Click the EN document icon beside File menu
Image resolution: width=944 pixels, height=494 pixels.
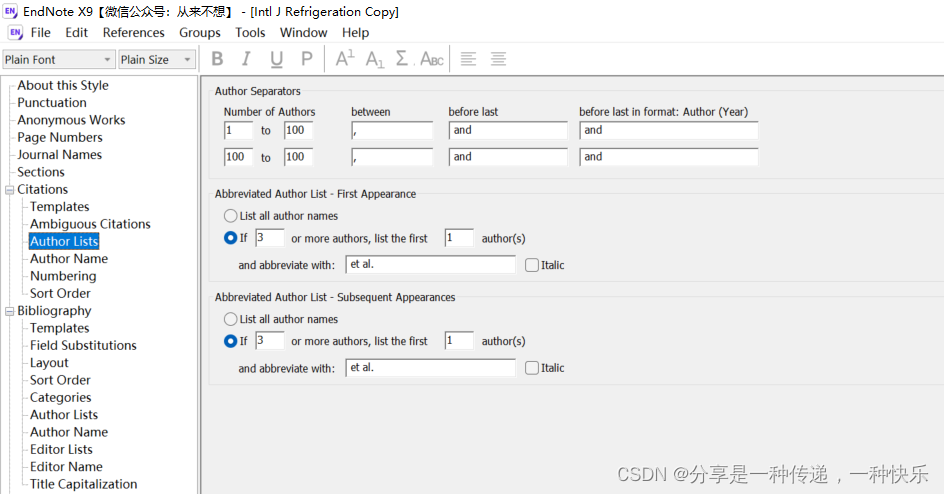point(16,32)
